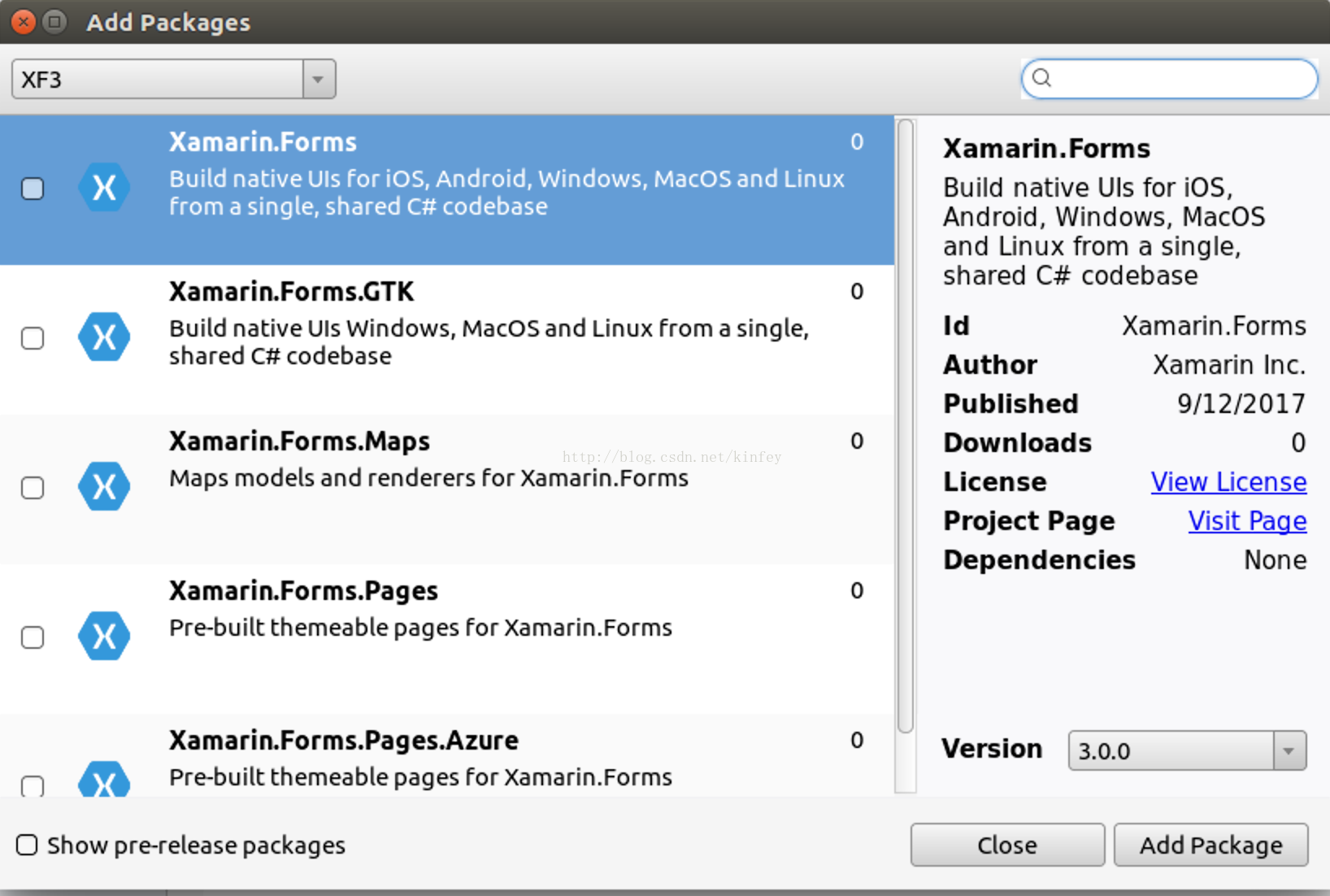Click the magnifier icon in search box

(x=1041, y=78)
